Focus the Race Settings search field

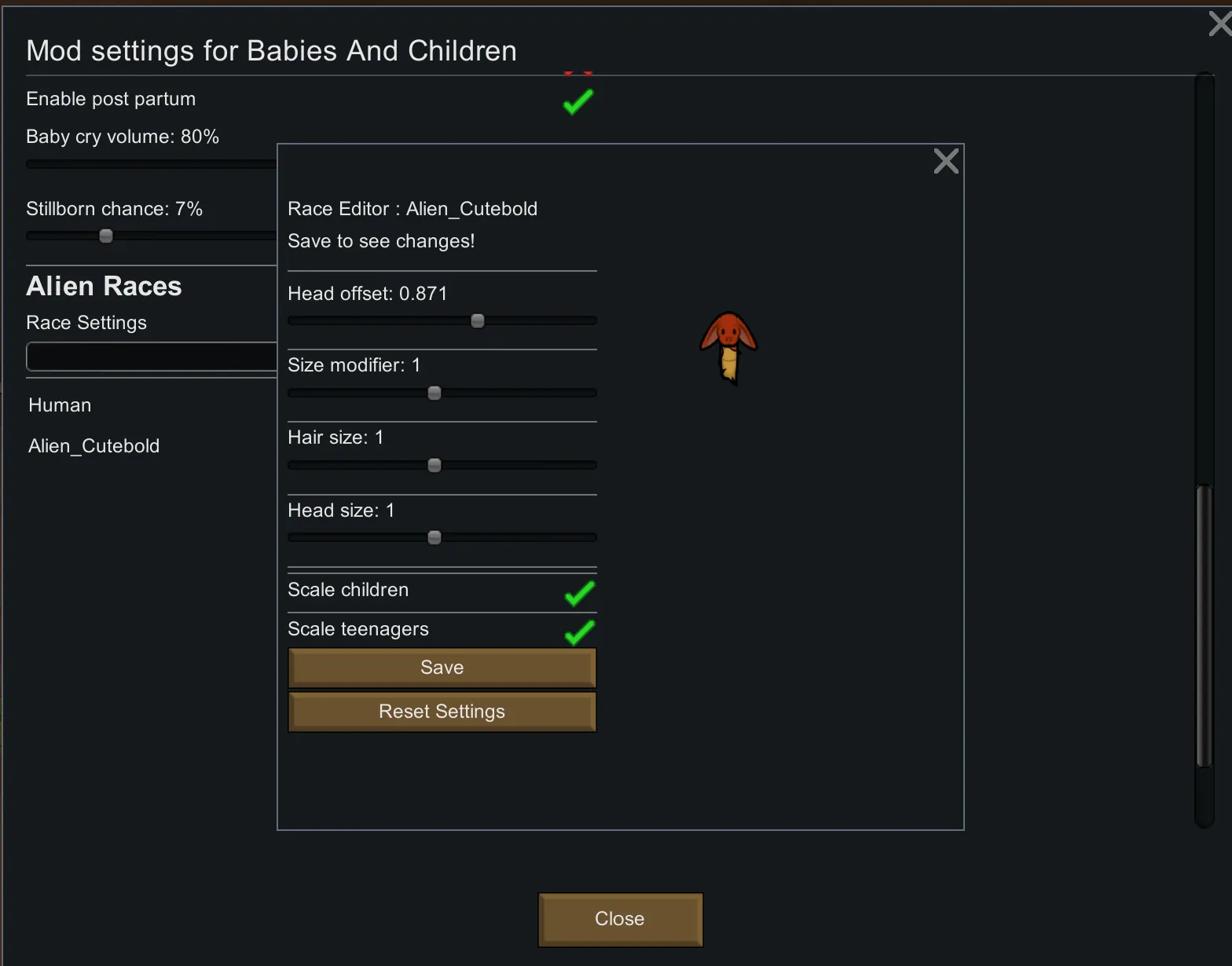click(151, 357)
